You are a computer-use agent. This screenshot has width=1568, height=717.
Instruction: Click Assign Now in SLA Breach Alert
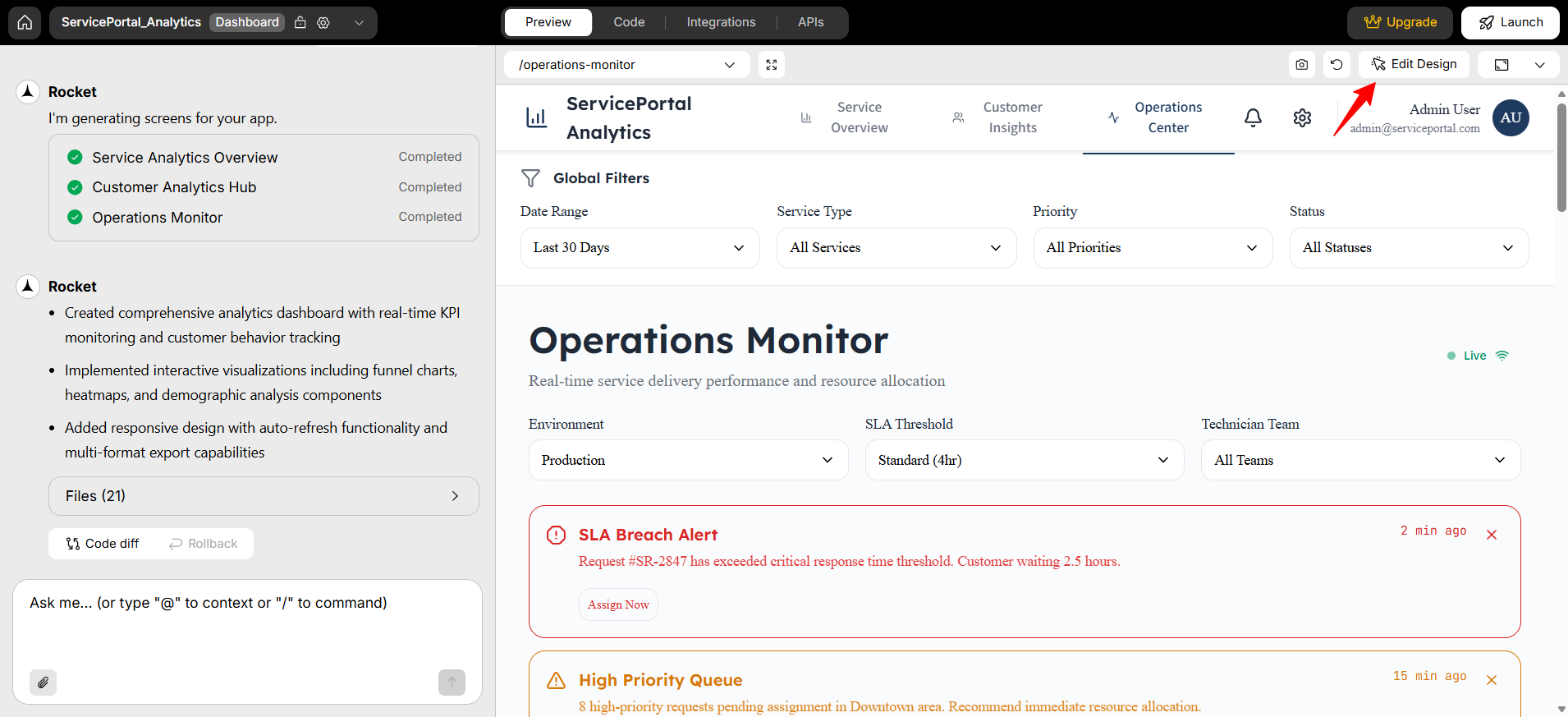coord(618,604)
